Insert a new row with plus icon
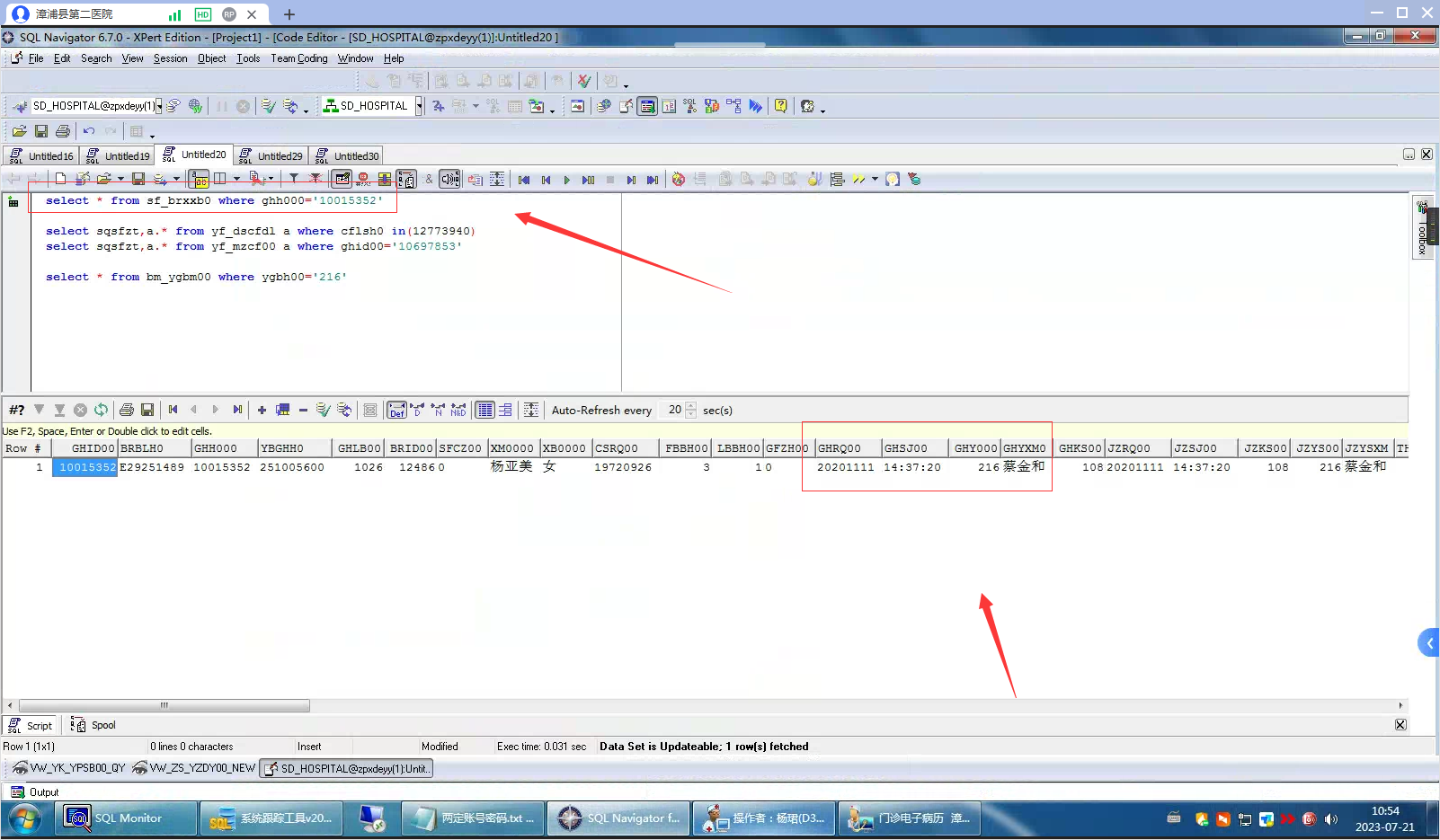The height and width of the screenshot is (840, 1440). (262, 410)
